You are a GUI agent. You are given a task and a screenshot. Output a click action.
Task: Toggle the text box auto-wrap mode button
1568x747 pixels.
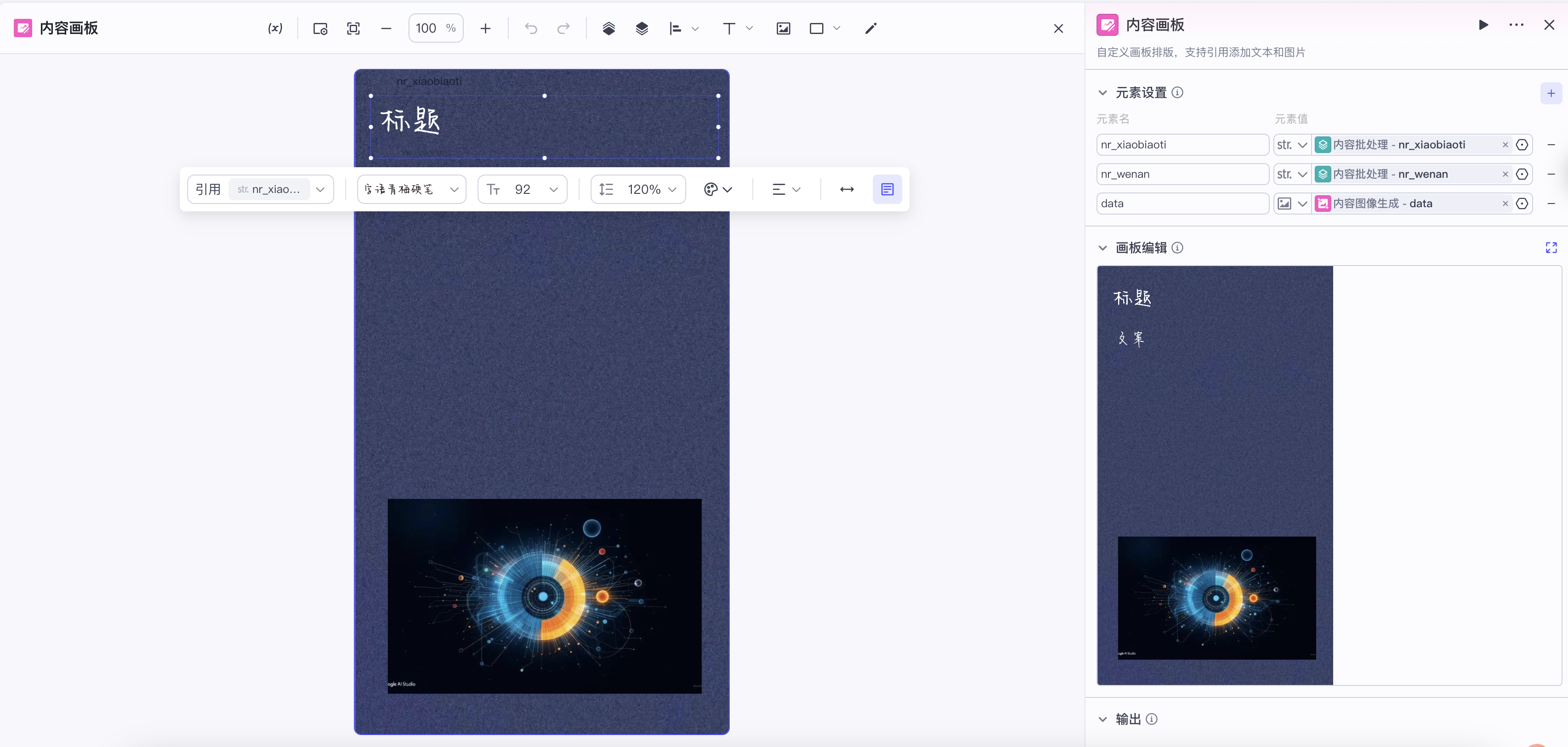[887, 189]
